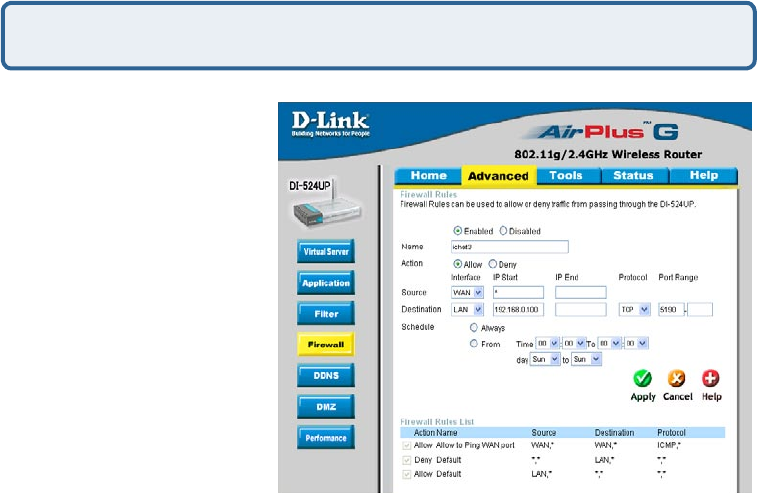Select the Disabled radio button

point(503,231)
